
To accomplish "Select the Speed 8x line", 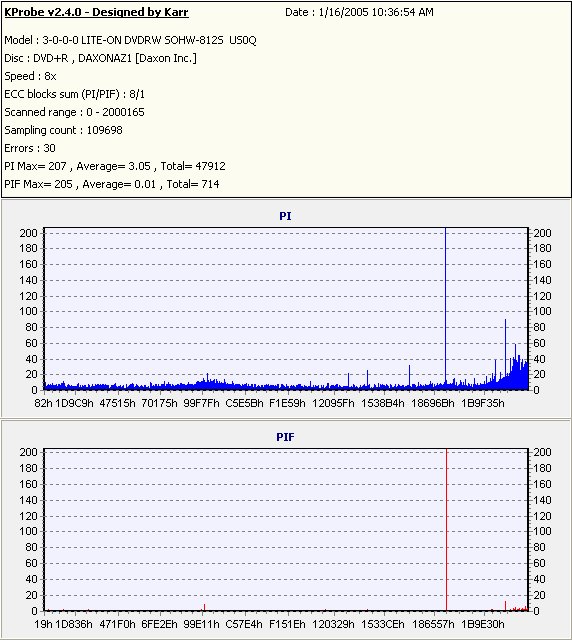I will (x=30, y=76).
